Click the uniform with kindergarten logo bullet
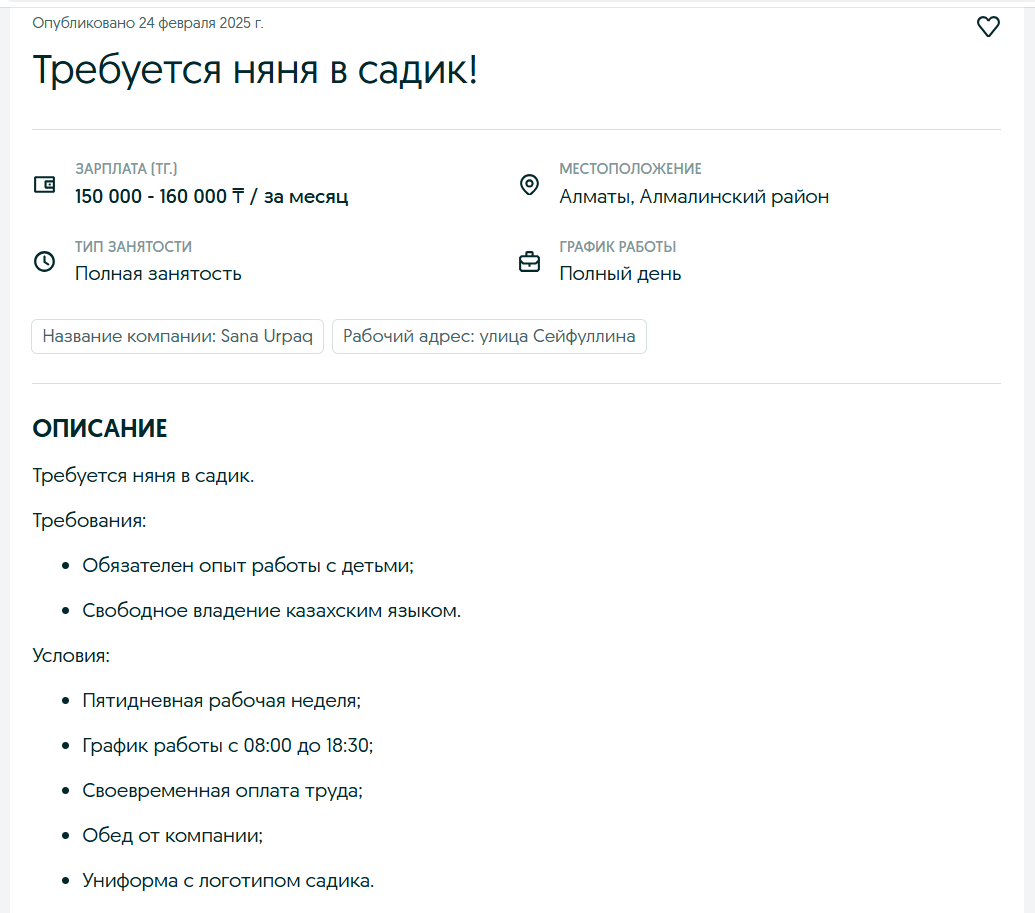1035x913 pixels. tap(228, 881)
